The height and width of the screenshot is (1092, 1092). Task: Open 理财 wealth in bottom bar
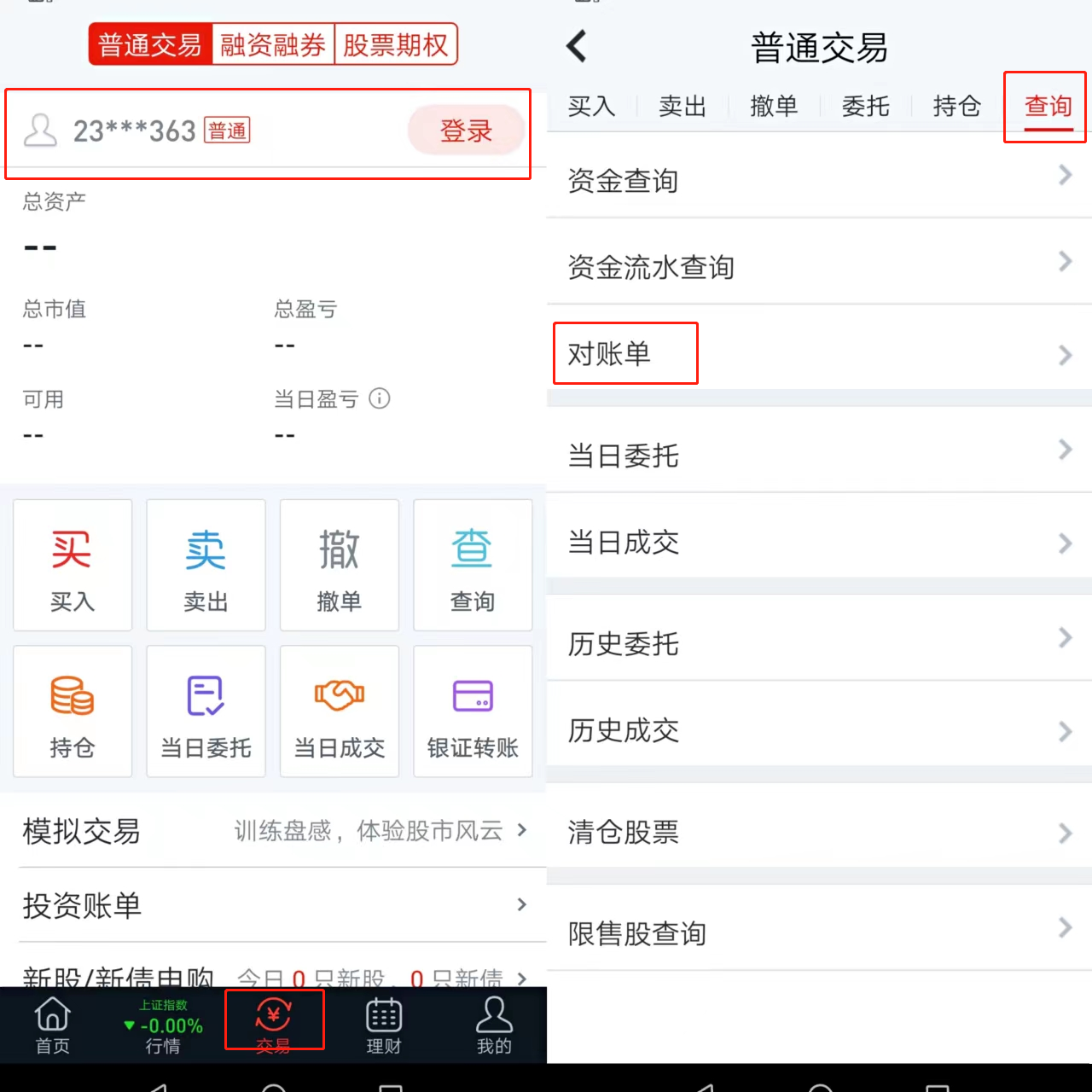[384, 1025]
